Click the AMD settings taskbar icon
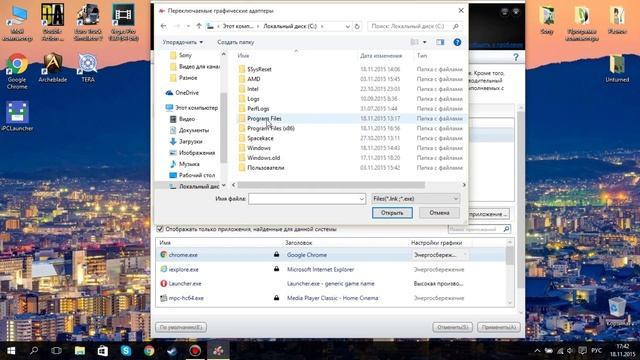The image size is (640, 360). [218, 351]
